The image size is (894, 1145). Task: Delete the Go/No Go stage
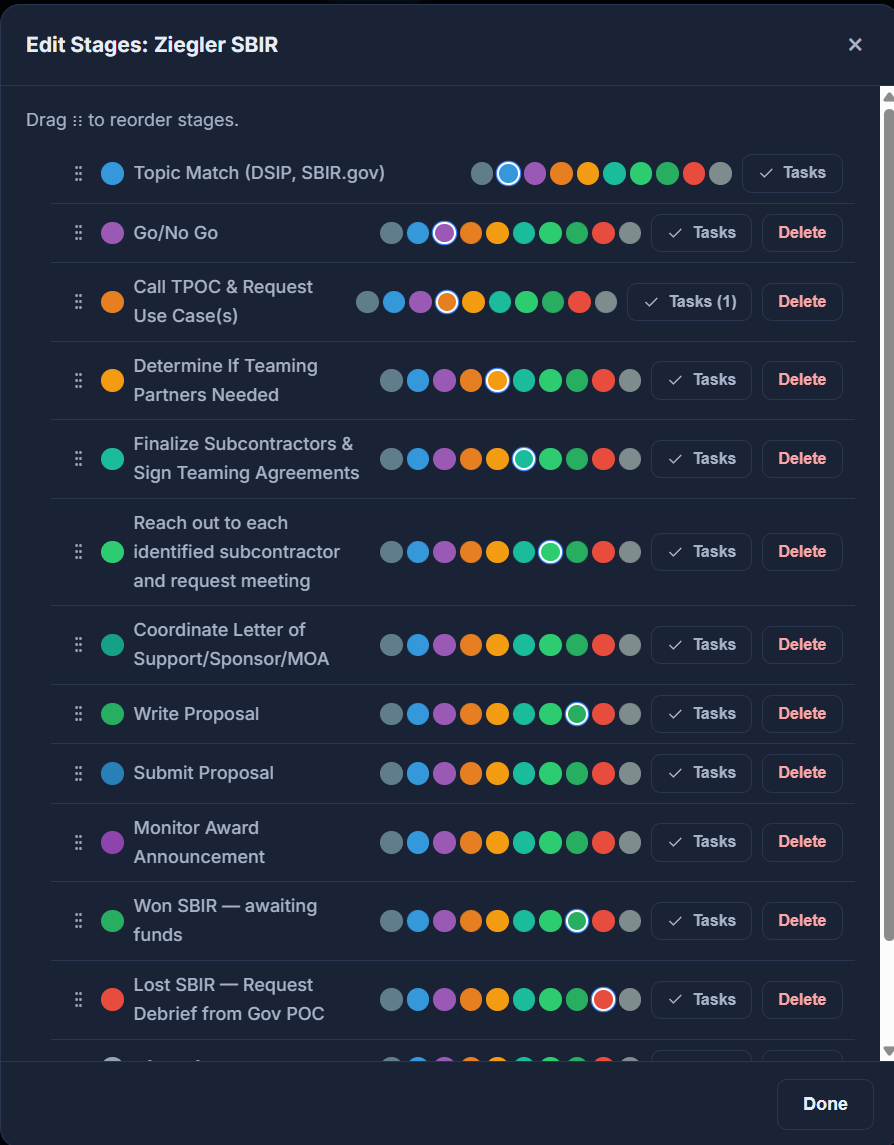802,233
